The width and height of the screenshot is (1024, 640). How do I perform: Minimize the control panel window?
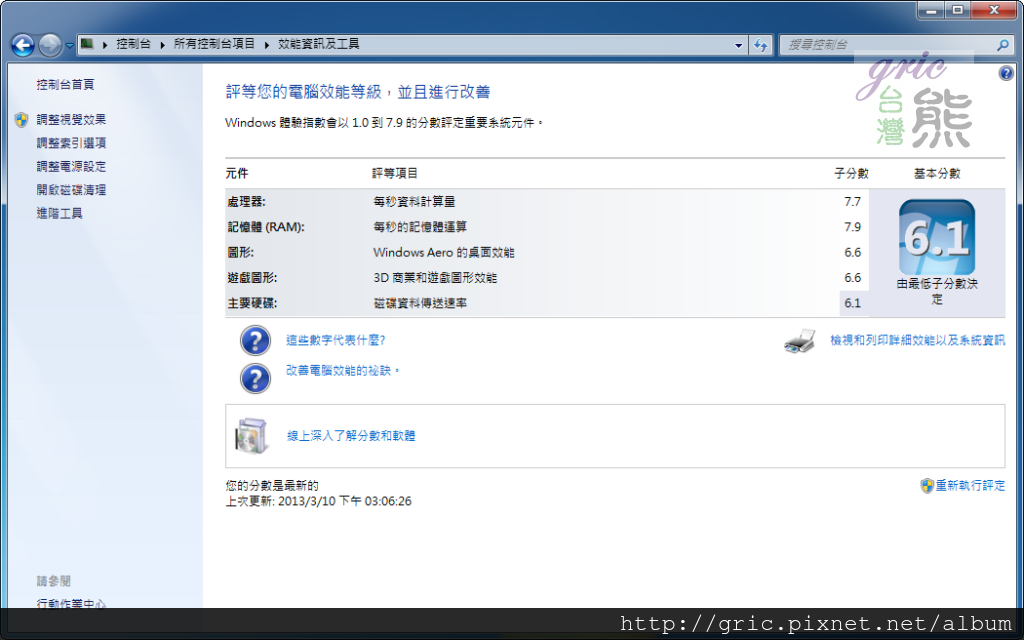[931, 10]
